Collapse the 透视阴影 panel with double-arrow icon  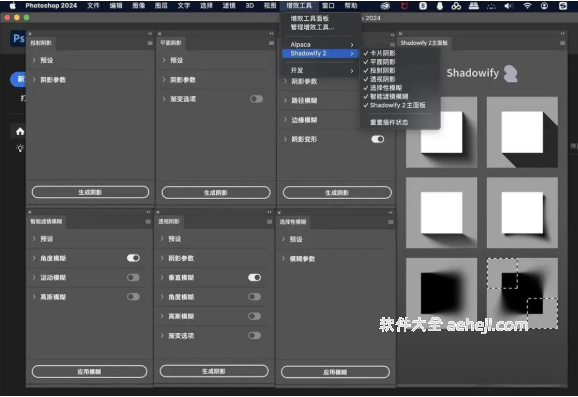tap(269, 212)
